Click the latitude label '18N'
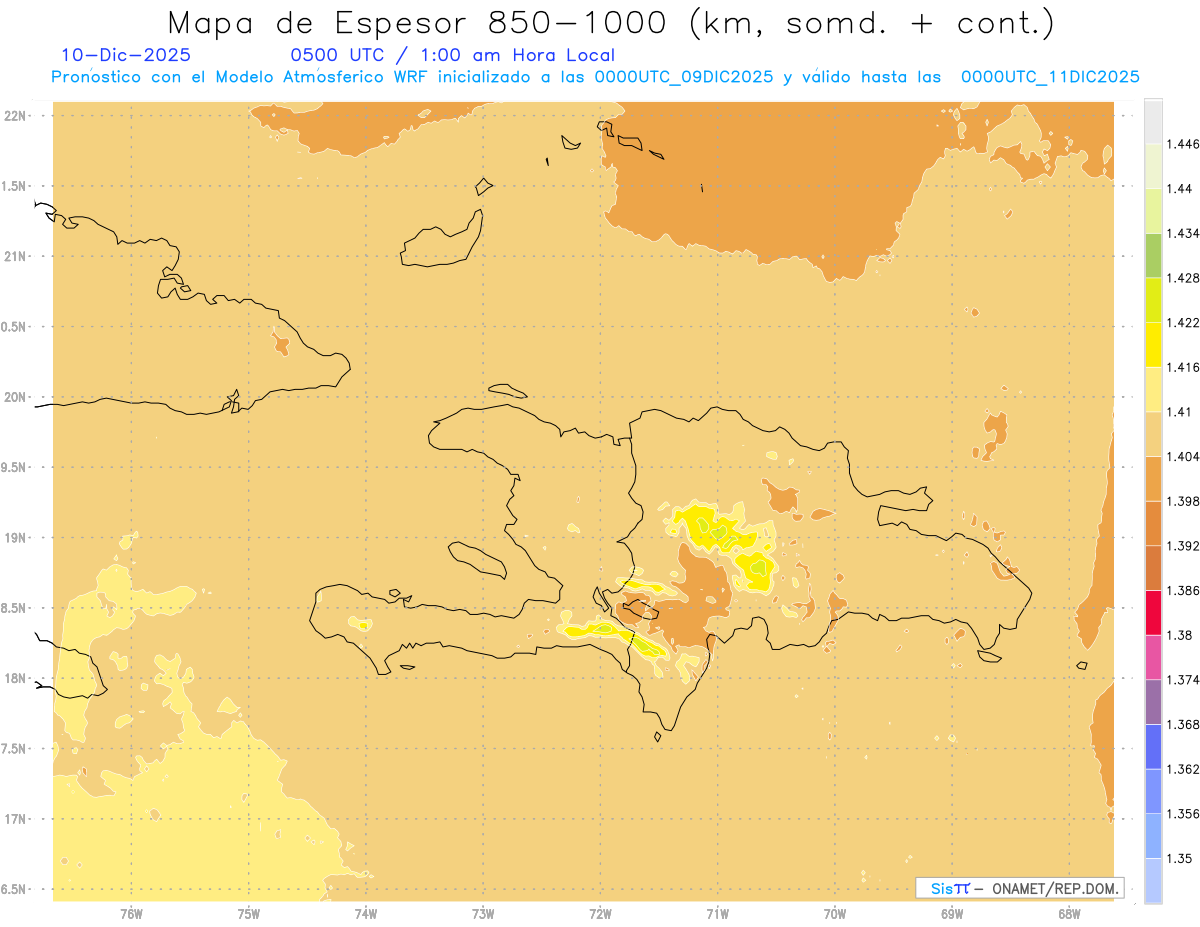Screen dimensions: 1200x927 click(17, 679)
